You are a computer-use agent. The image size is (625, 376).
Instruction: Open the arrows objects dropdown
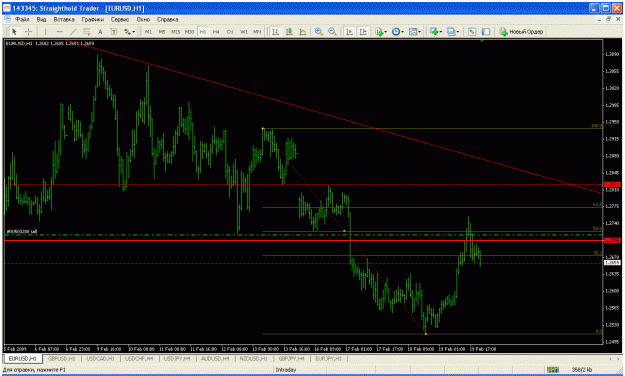pyautogui.click(x=129, y=32)
